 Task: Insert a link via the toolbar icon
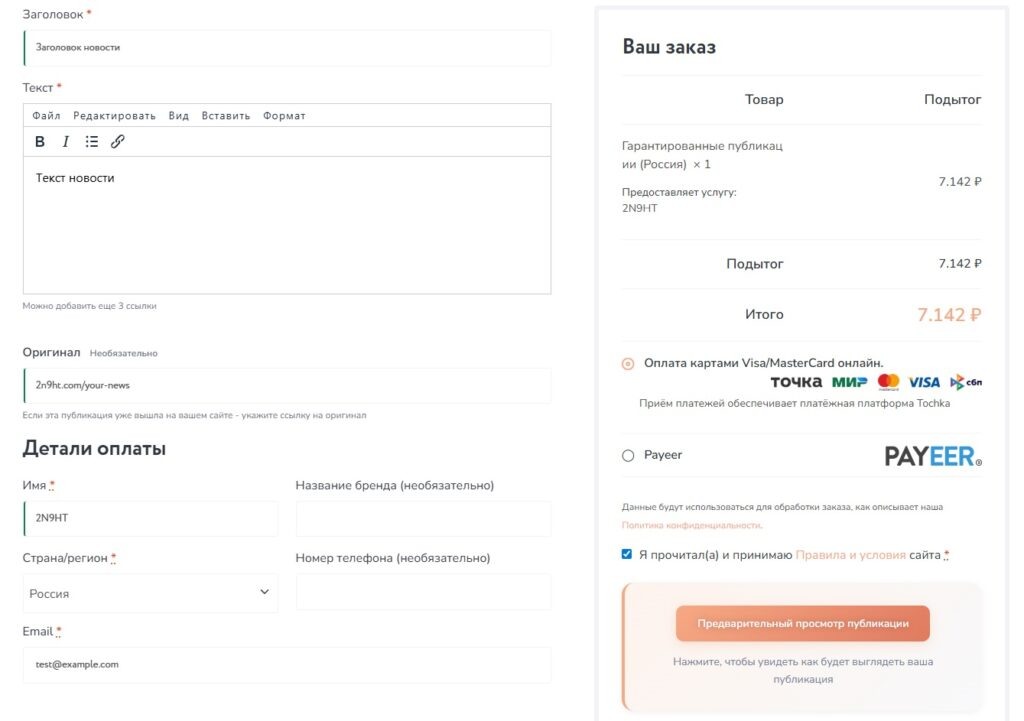tap(118, 142)
